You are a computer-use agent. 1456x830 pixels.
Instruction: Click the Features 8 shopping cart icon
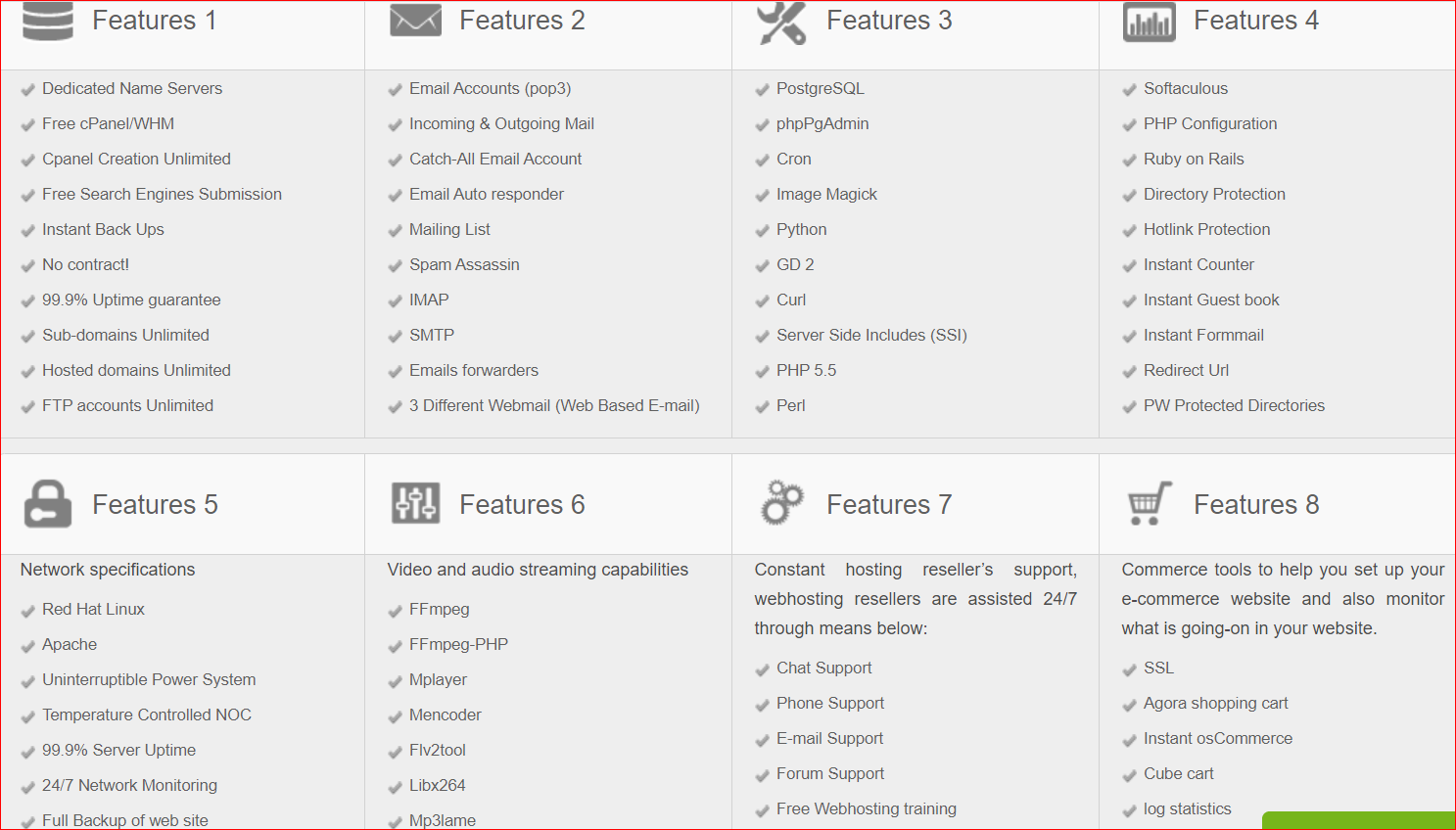pos(1150,503)
